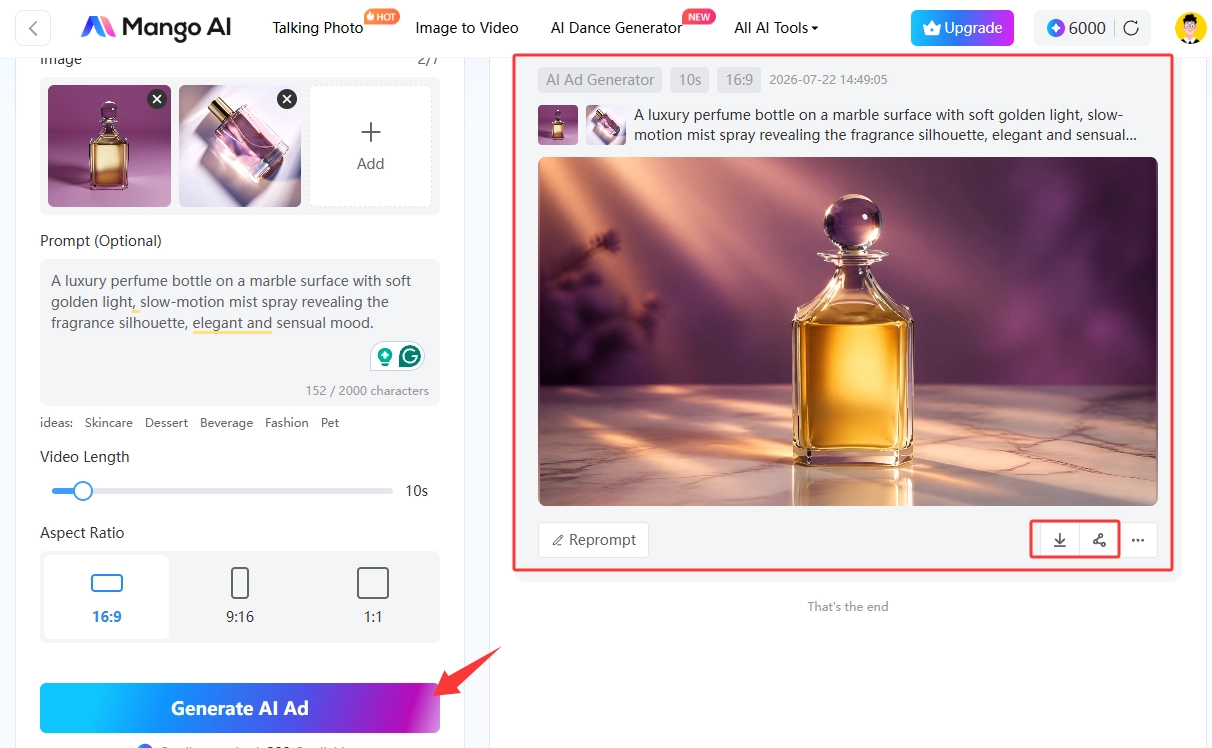Select the 1:1 aspect ratio
The width and height of the screenshot is (1212, 748).
373,597
